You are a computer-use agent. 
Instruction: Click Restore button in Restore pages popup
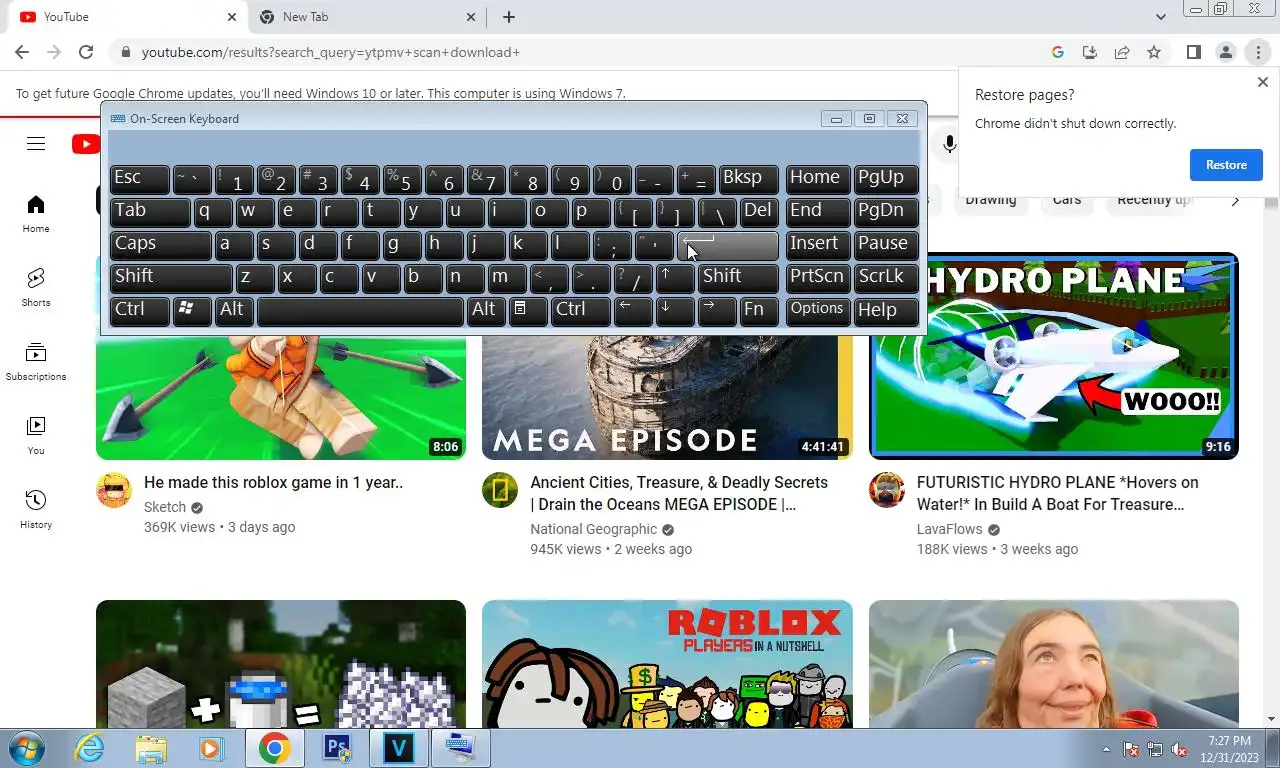tap(1226, 165)
